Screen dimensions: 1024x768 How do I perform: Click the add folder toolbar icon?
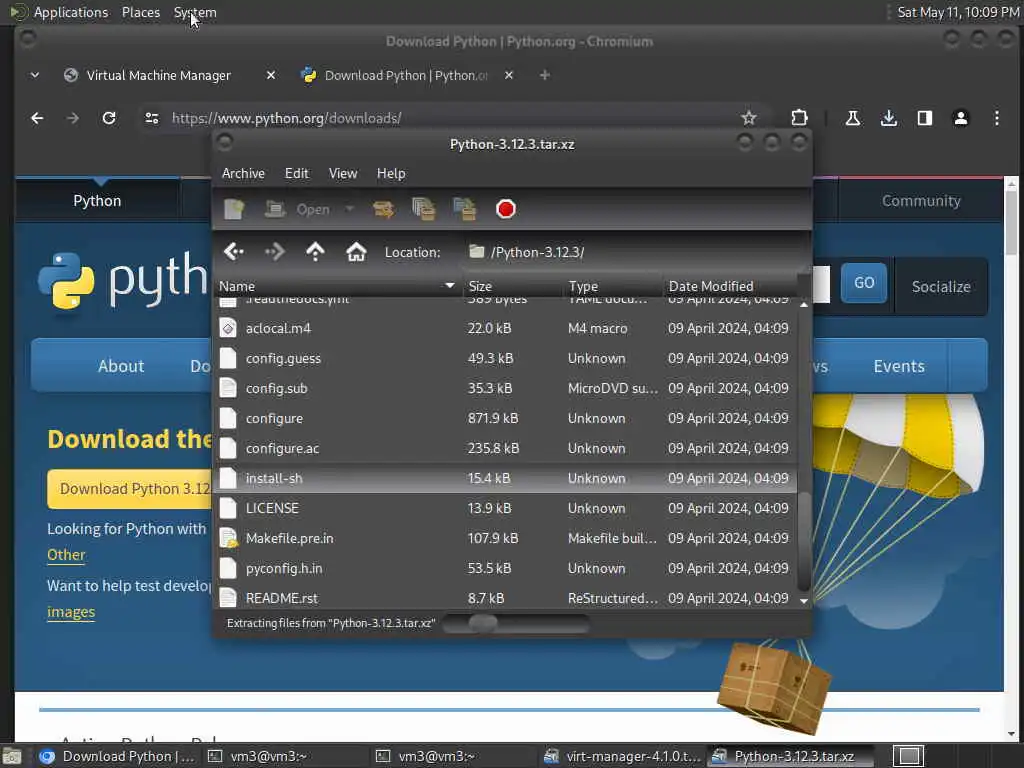tap(464, 209)
